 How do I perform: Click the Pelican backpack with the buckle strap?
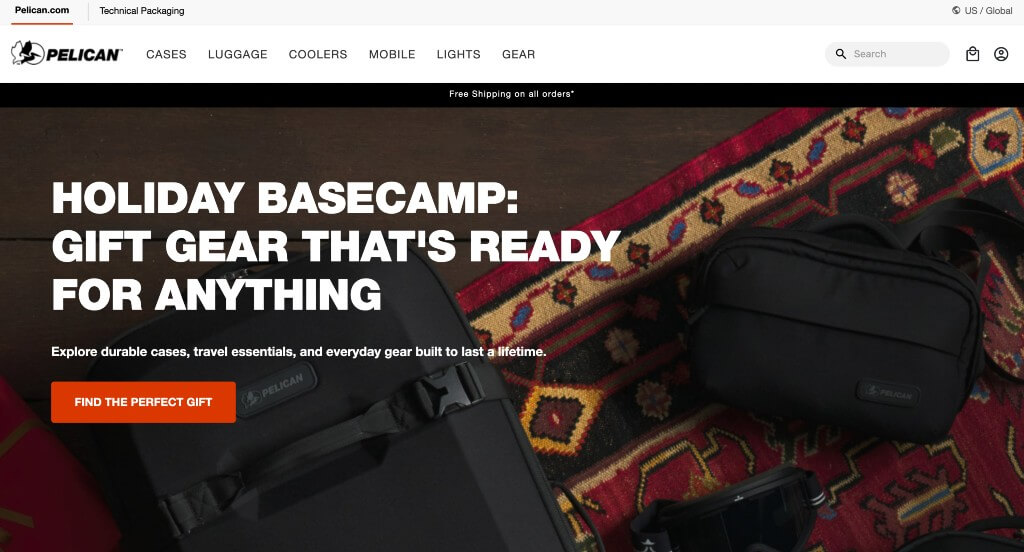tap(313, 418)
